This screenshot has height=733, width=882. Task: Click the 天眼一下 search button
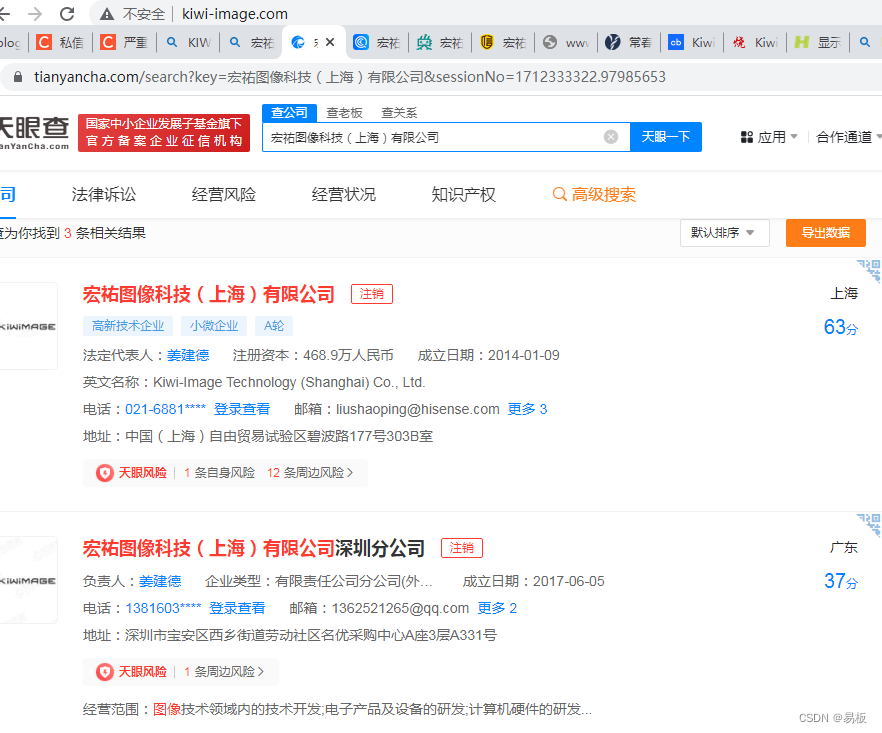click(665, 137)
